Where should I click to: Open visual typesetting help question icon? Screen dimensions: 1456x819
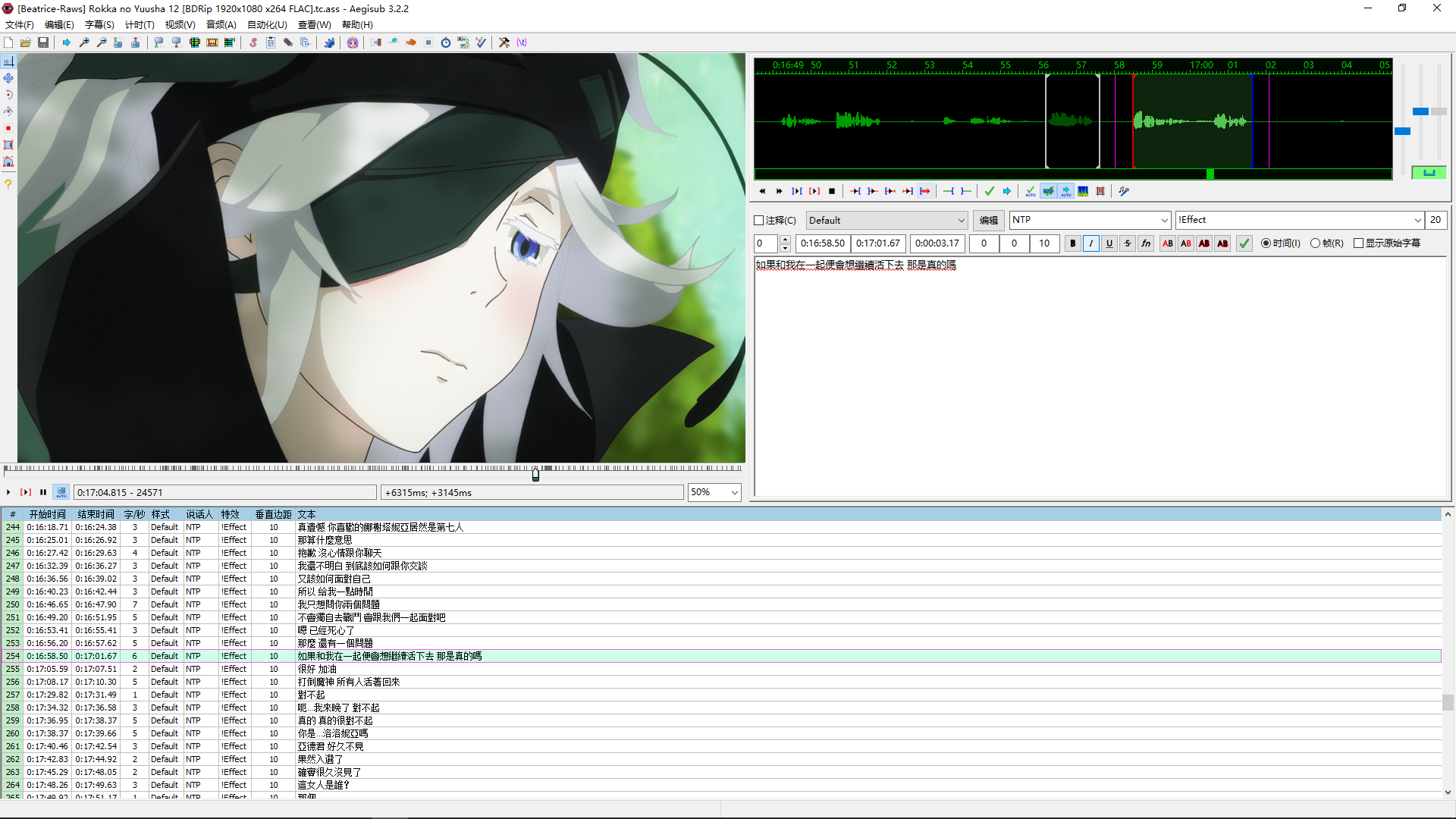(8, 184)
